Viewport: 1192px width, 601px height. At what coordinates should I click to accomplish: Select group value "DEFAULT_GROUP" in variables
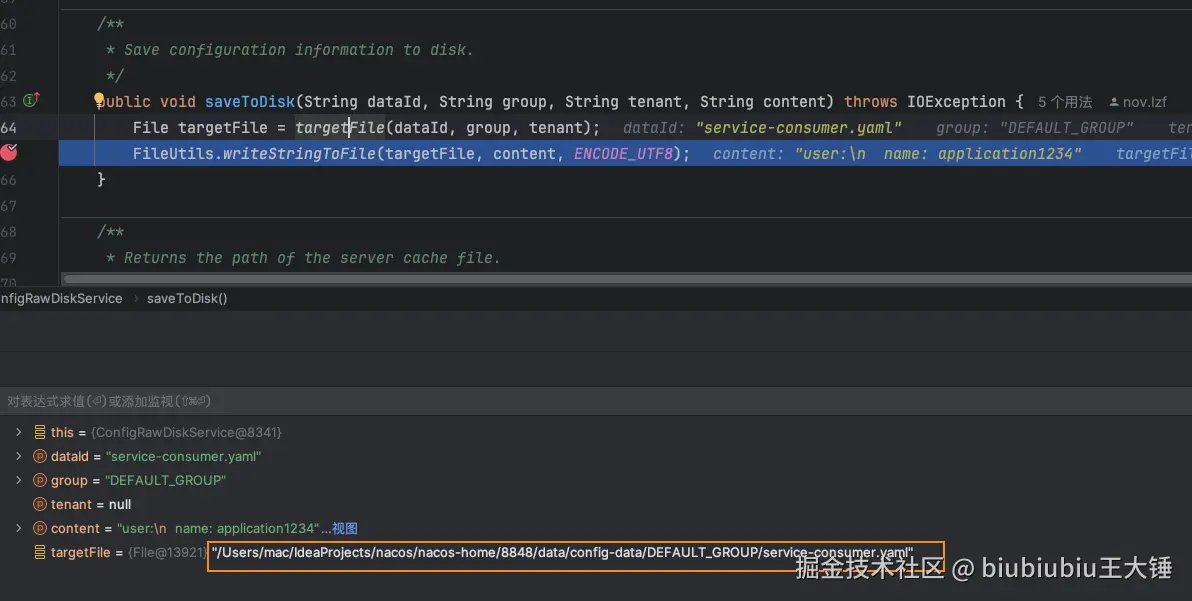(166, 480)
